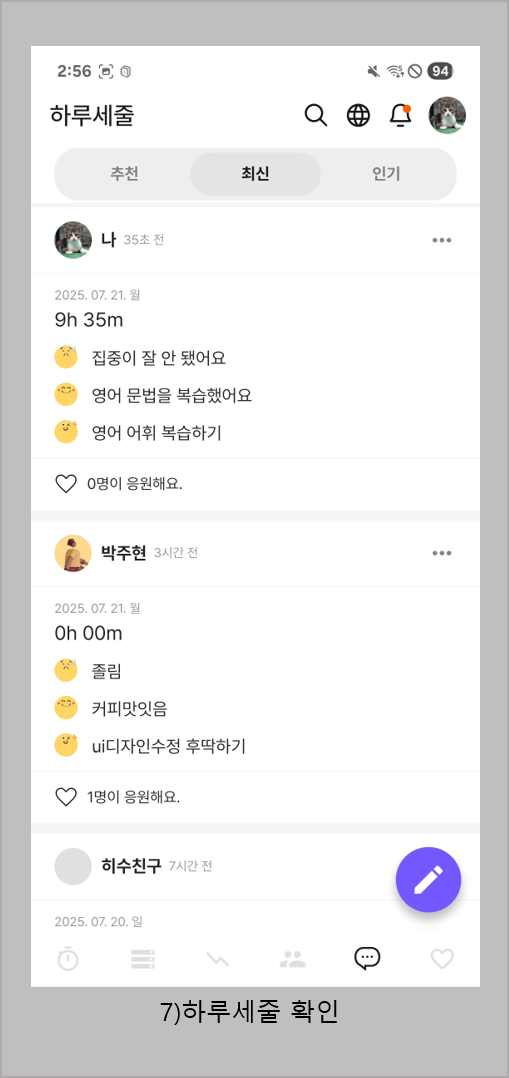This screenshot has height=1078, width=509.
Task: Open the list planner icon in bottom bar
Action: [x=143, y=959]
